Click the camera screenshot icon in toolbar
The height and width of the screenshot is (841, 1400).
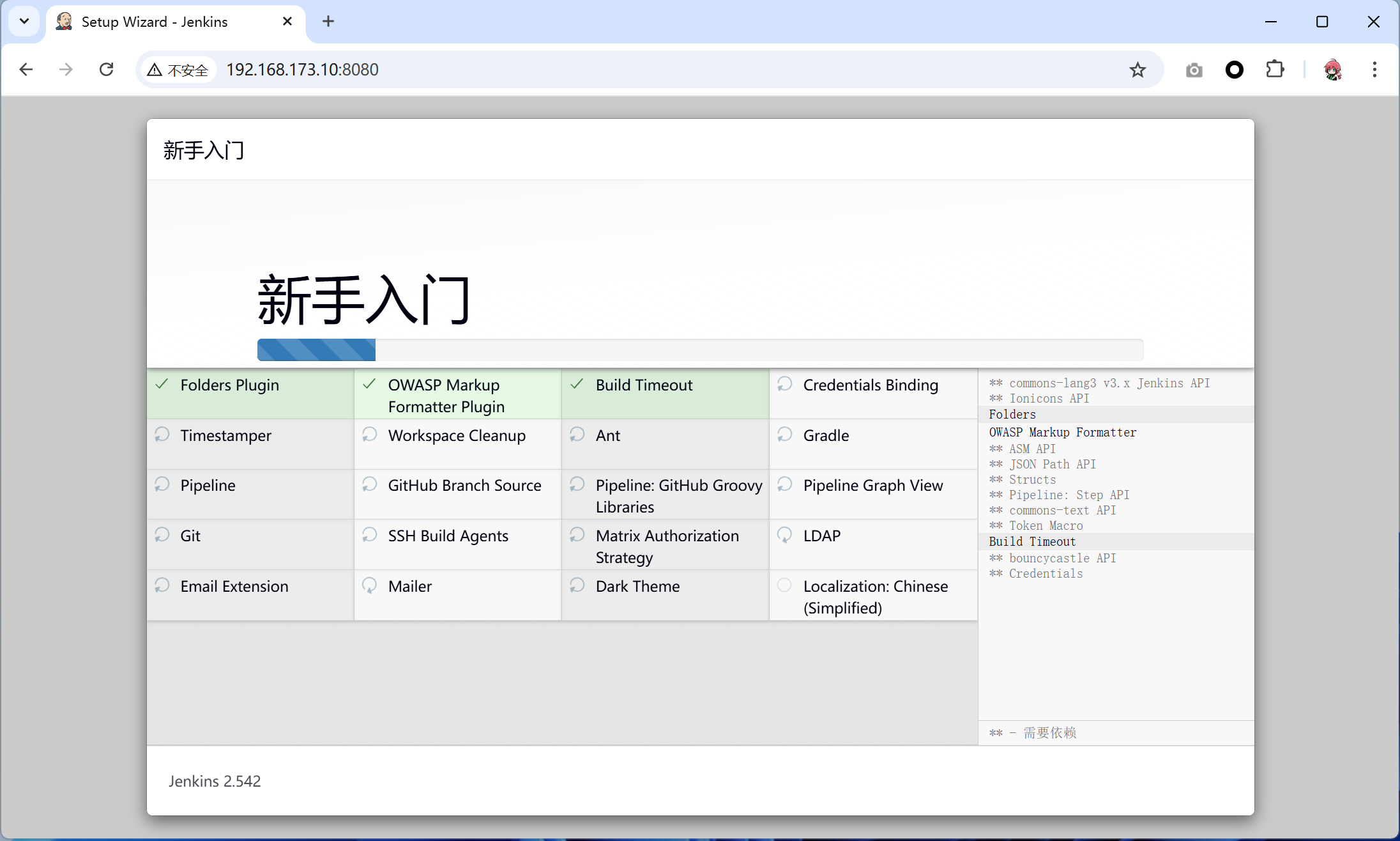pyautogui.click(x=1194, y=70)
